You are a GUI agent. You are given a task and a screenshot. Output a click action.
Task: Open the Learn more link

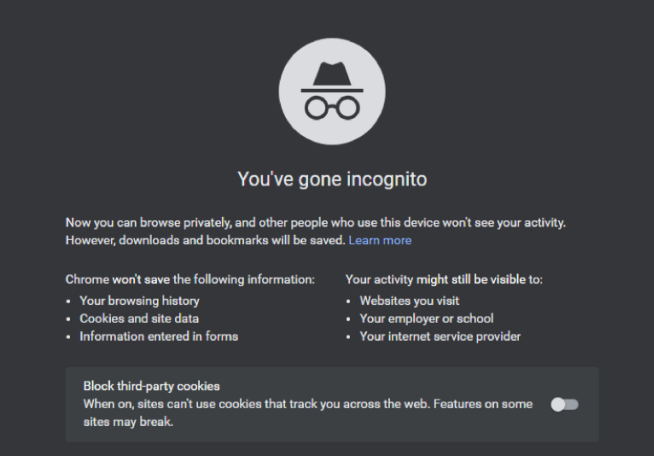point(380,240)
